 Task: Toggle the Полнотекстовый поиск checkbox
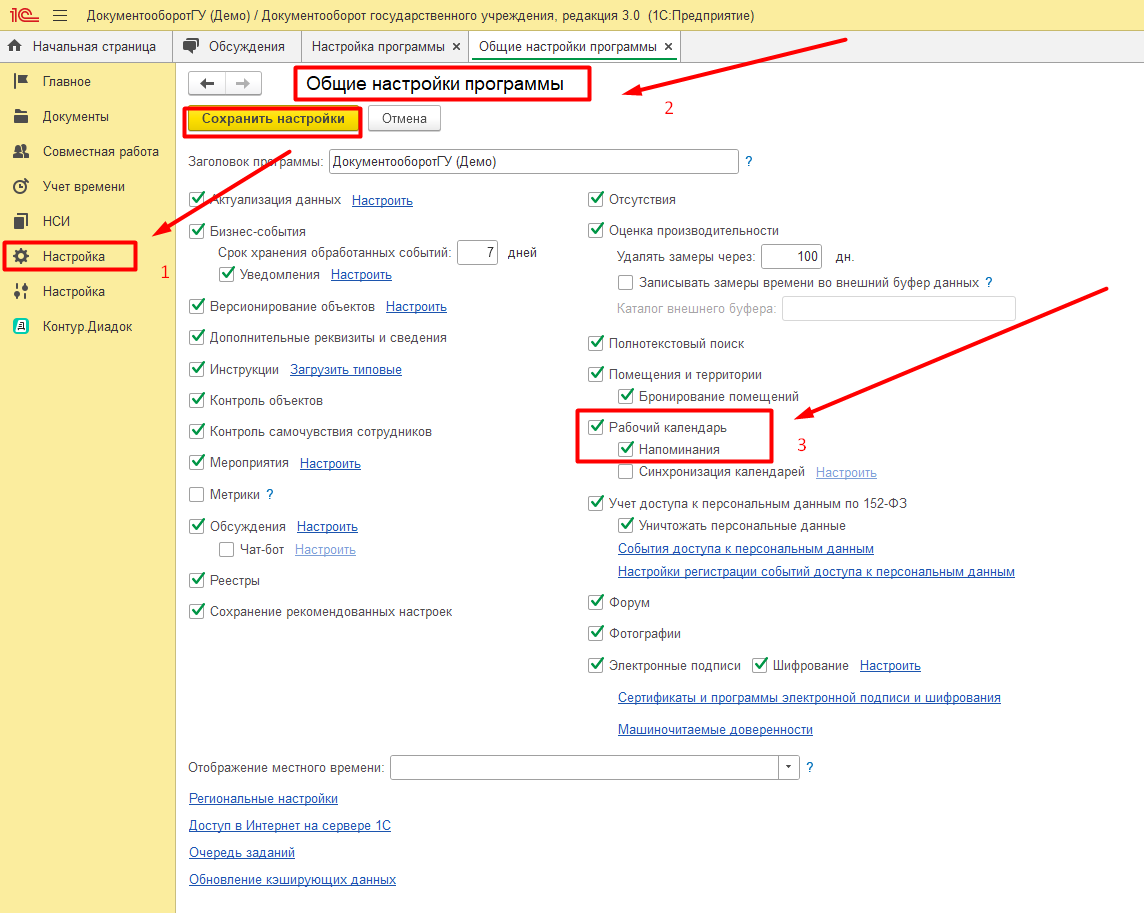[595, 342]
